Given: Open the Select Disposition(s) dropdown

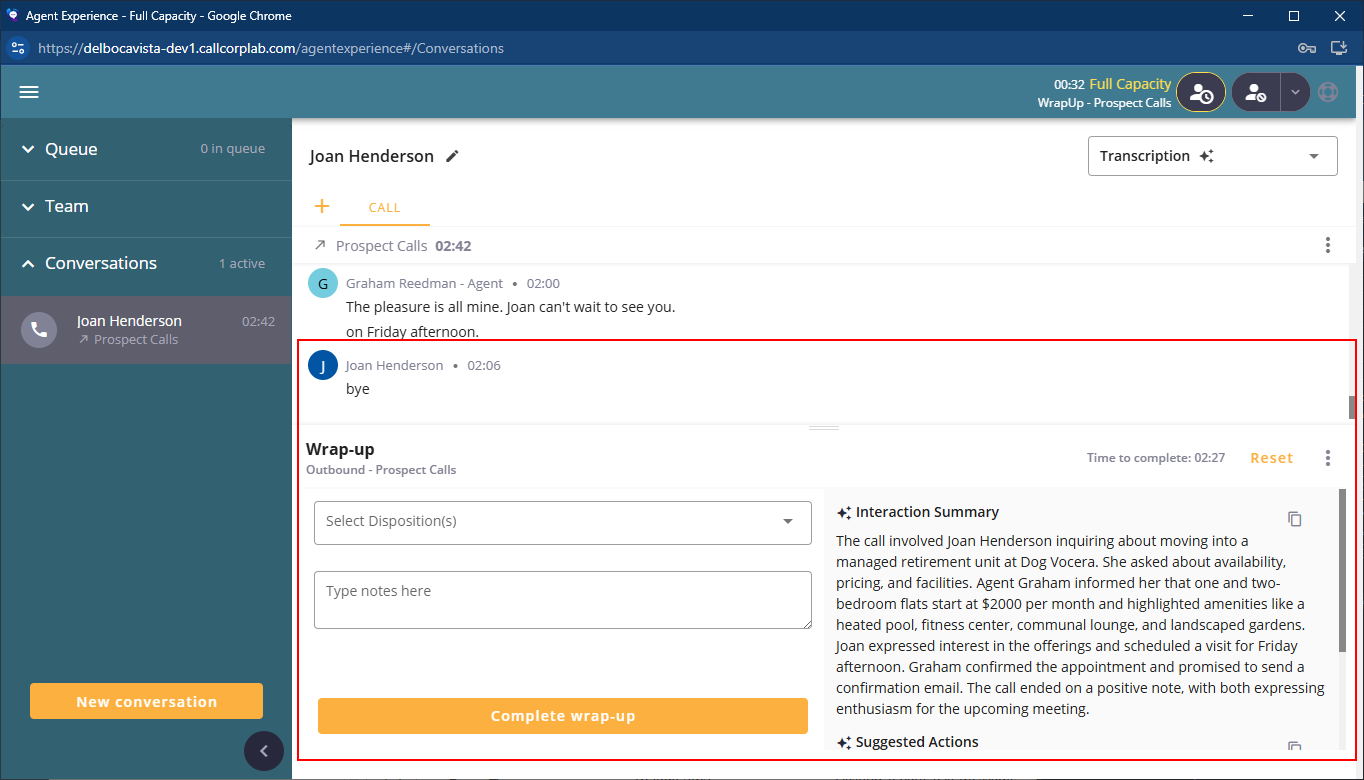Looking at the screenshot, I should pyautogui.click(x=563, y=522).
